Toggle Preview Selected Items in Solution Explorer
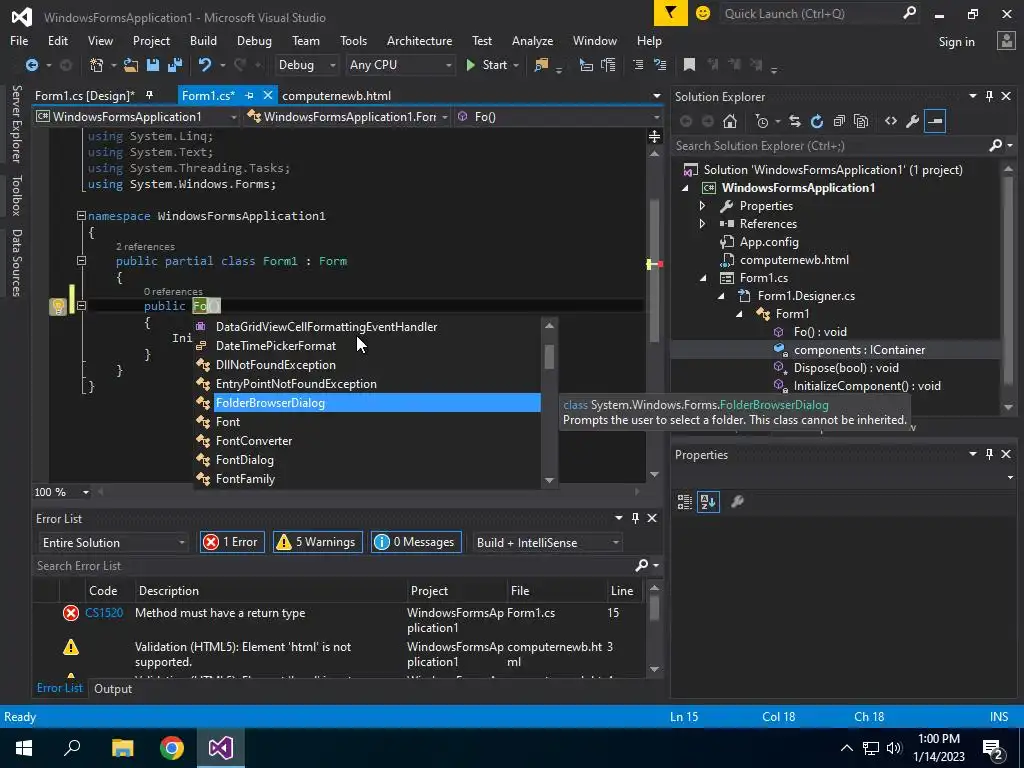 pyautogui.click(x=935, y=121)
